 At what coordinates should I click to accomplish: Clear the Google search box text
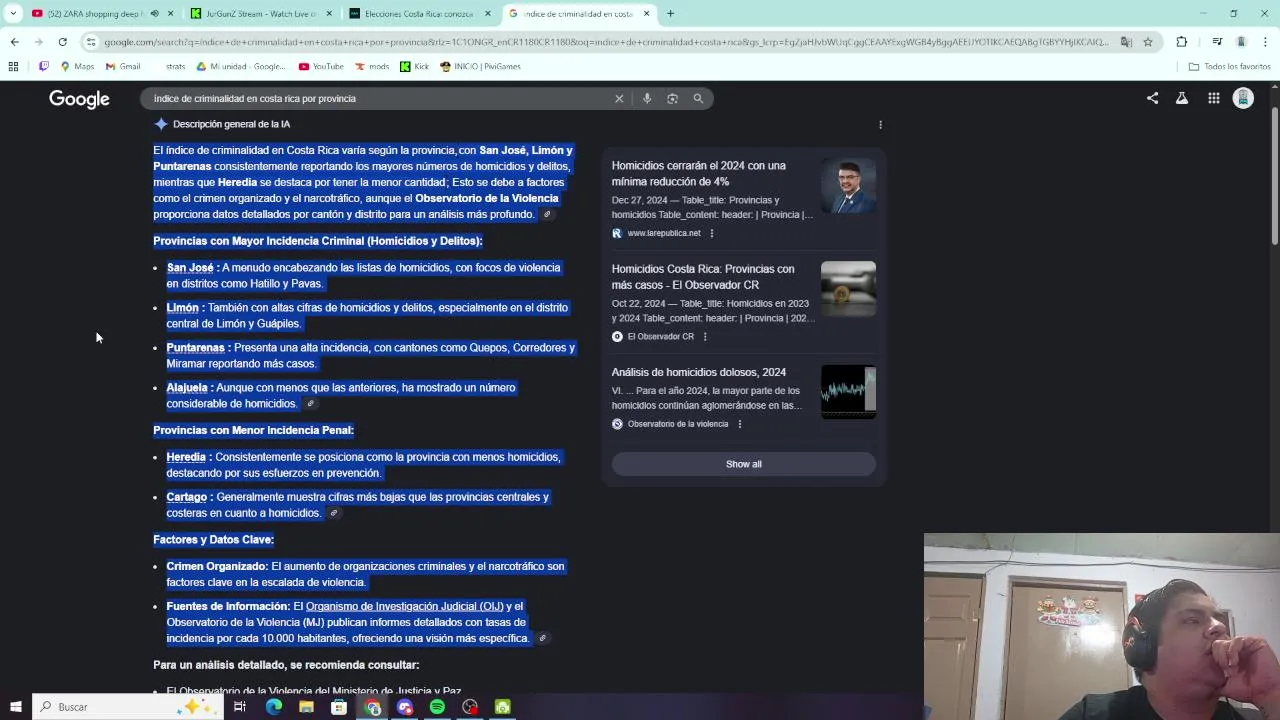[619, 98]
